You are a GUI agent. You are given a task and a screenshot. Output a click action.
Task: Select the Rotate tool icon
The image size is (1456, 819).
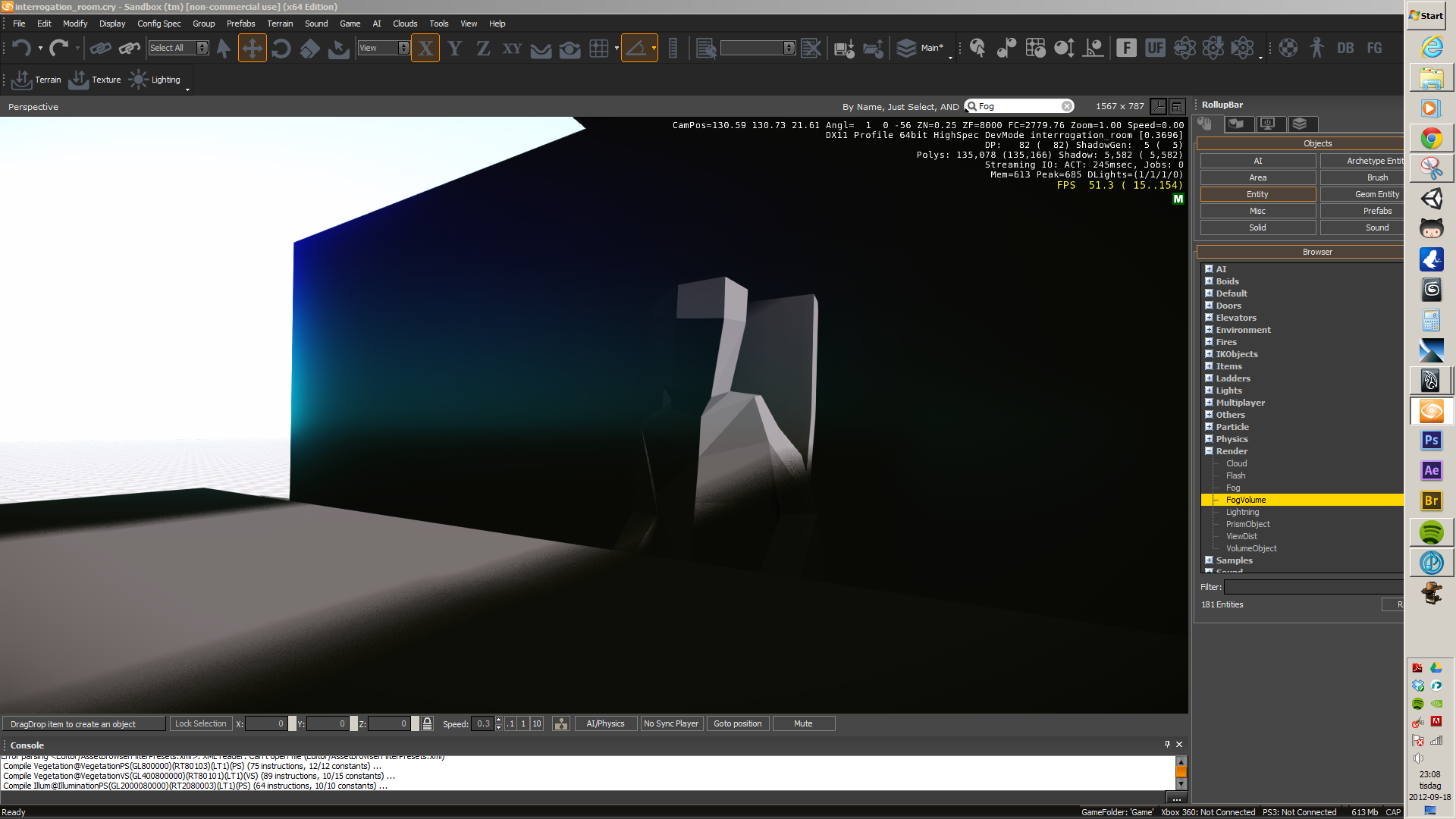(281, 49)
